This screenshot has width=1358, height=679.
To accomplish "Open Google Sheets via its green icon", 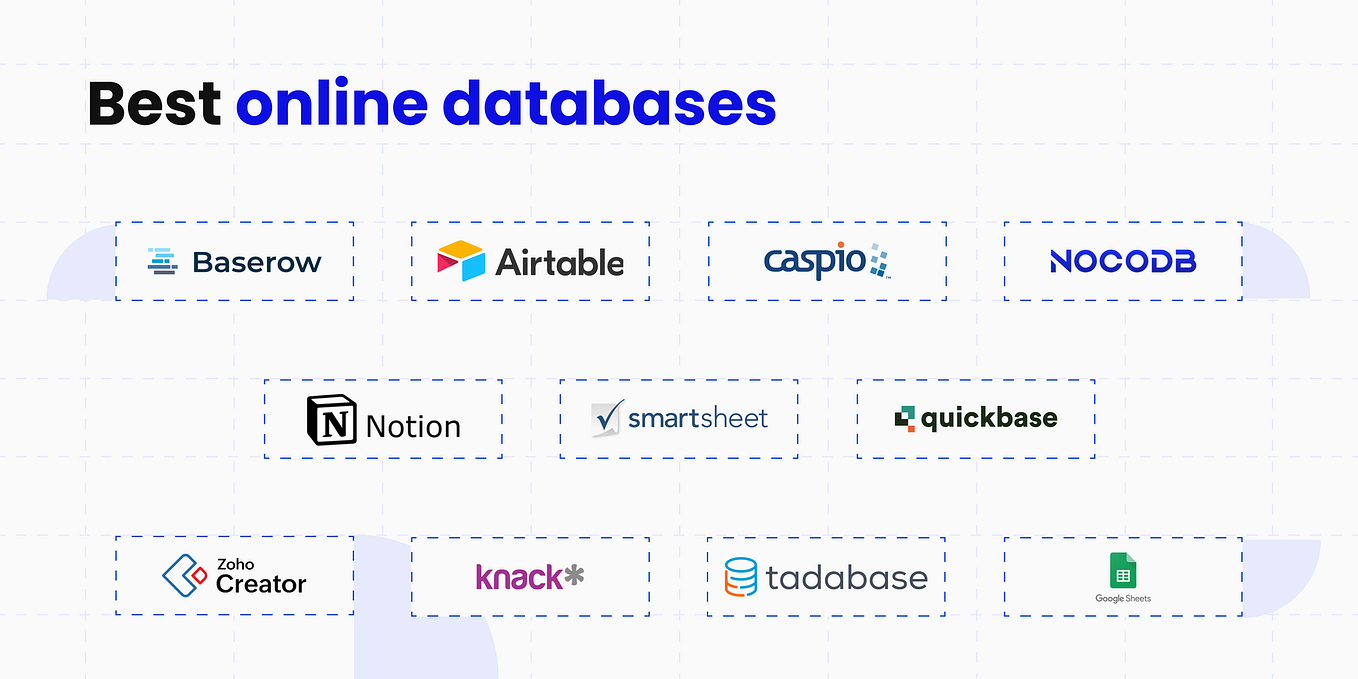I will (1122, 568).
